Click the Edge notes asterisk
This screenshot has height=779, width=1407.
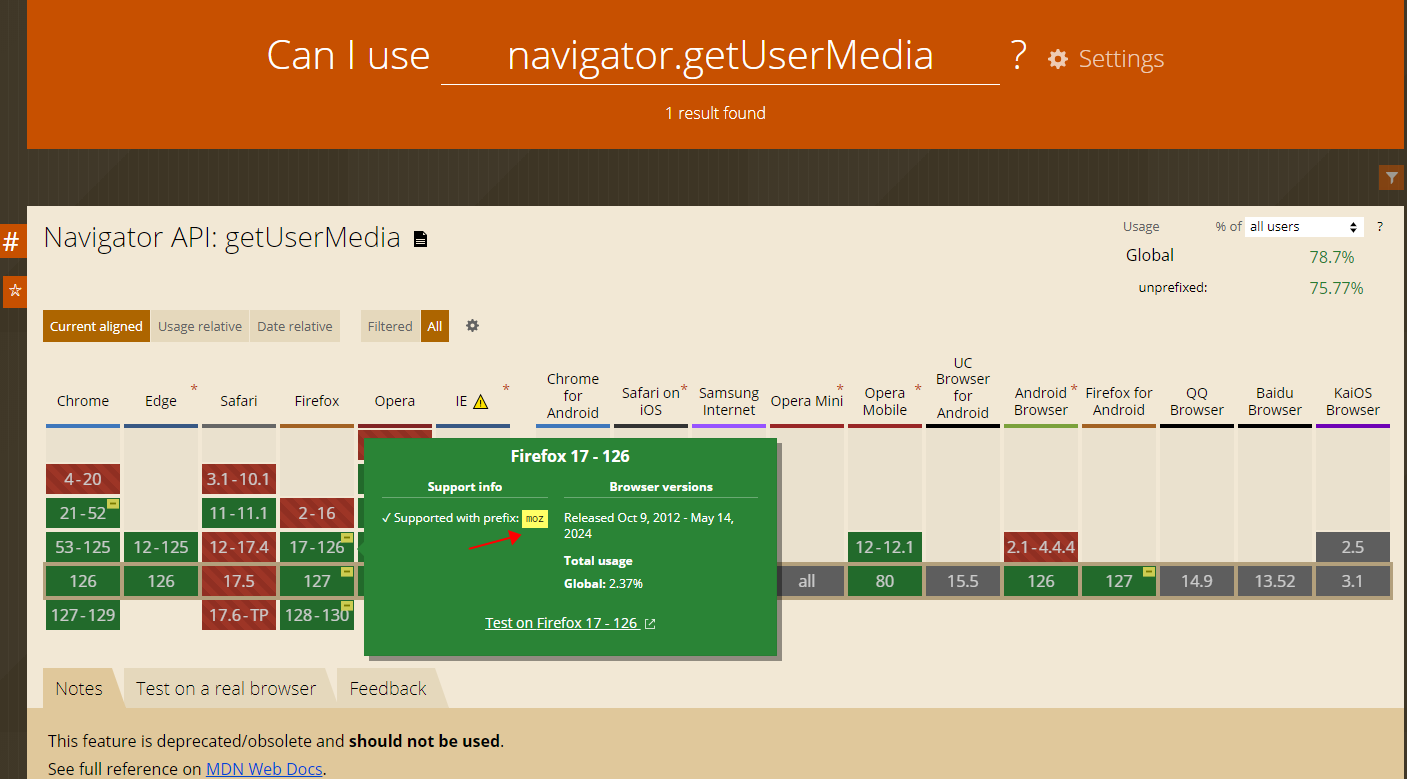194,389
